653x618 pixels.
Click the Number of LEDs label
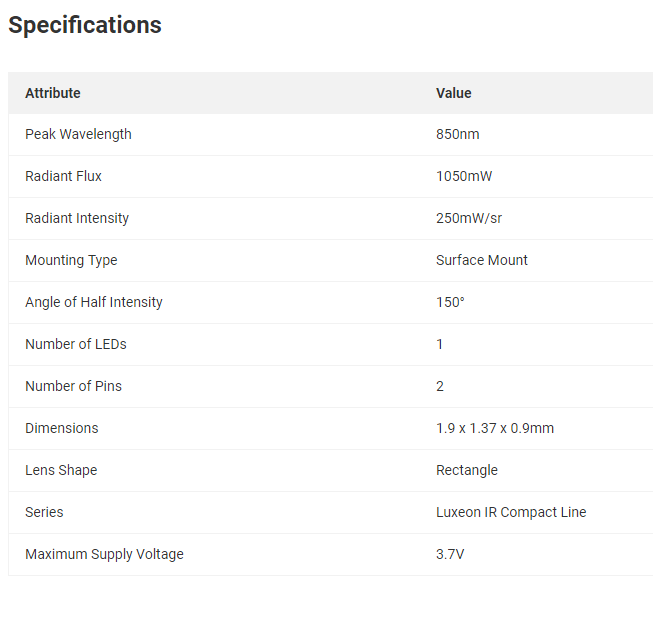tap(76, 344)
